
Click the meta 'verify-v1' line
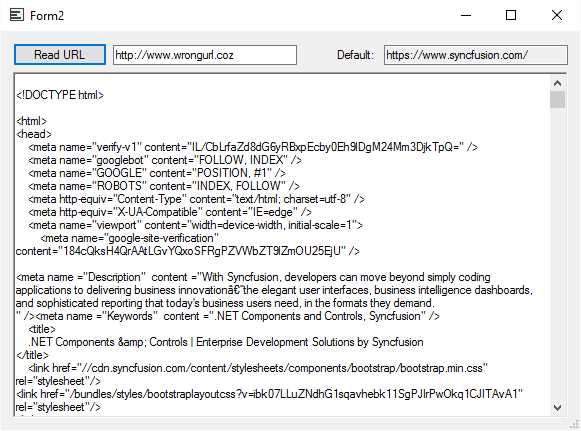pyautogui.click(x=253, y=147)
